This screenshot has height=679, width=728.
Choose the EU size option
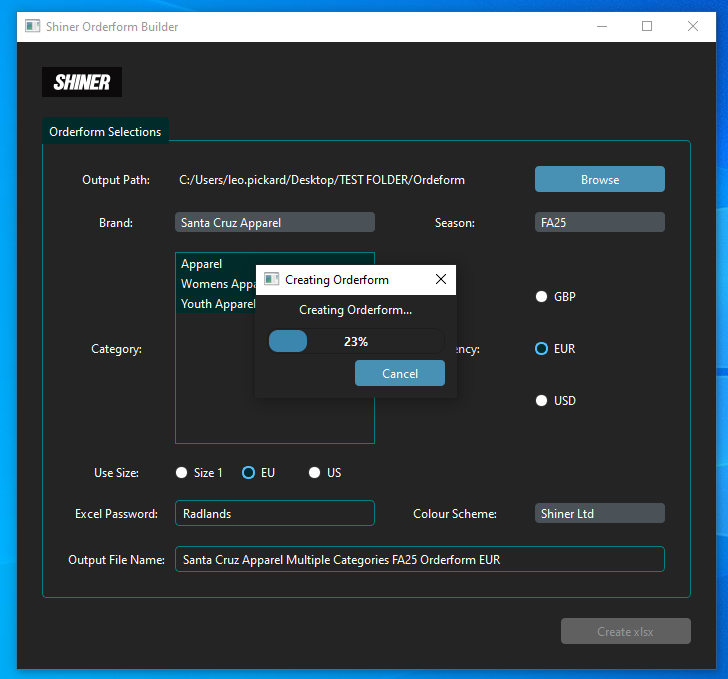coord(249,473)
